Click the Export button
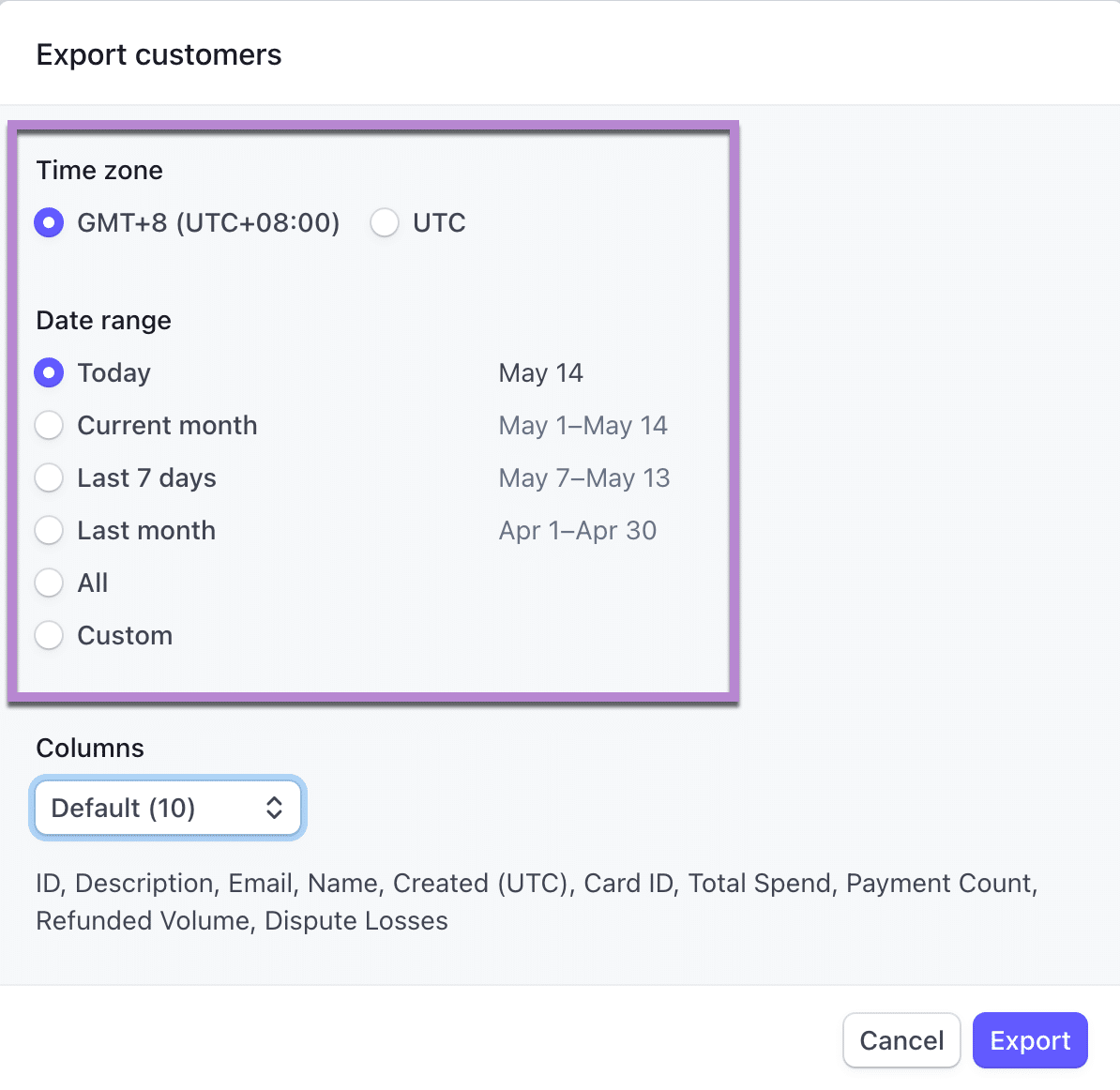The height and width of the screenshot is (1090, 1120). [1030, 1040]
